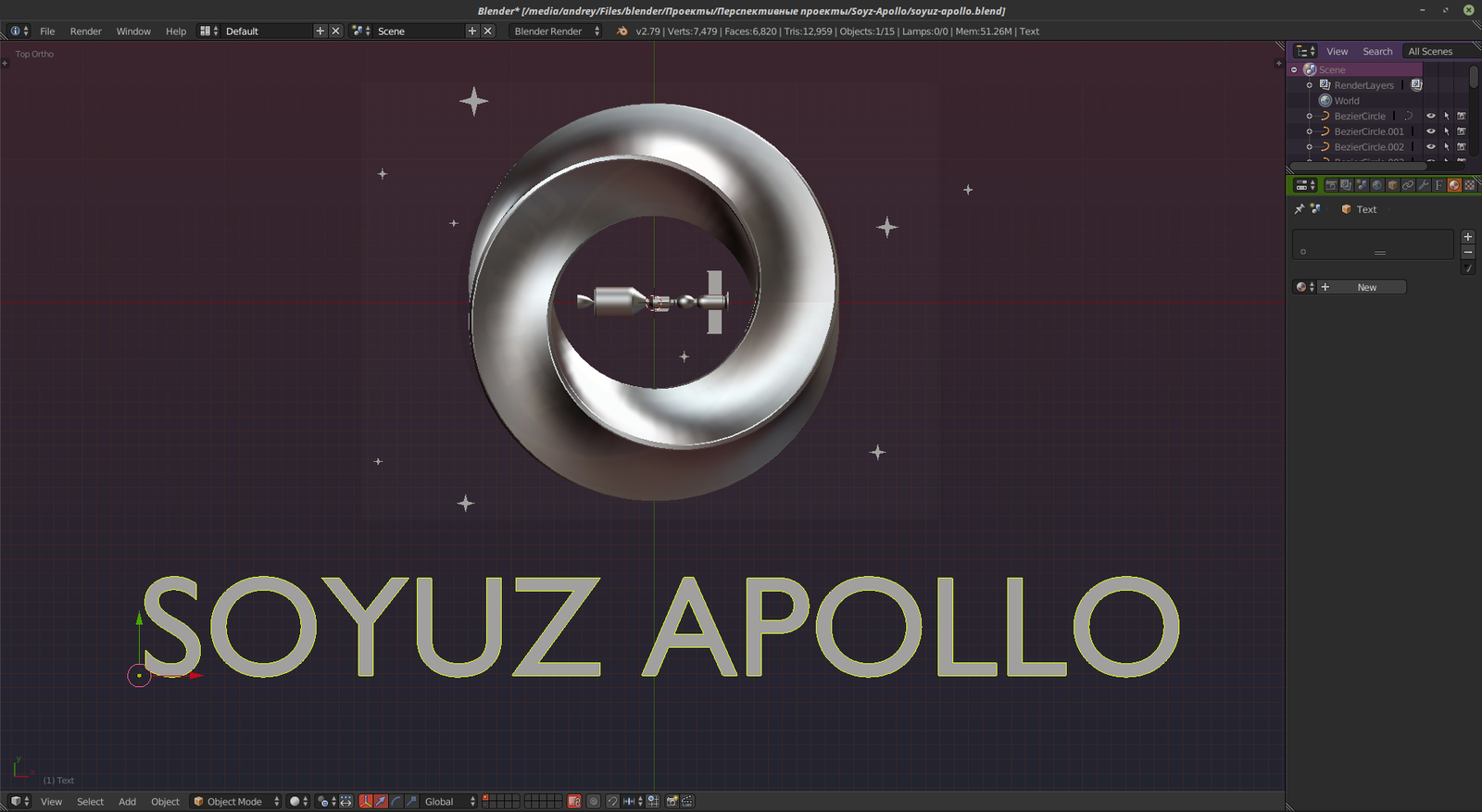
Task: Open the Help menu
Action: click(x=176, y=31)
